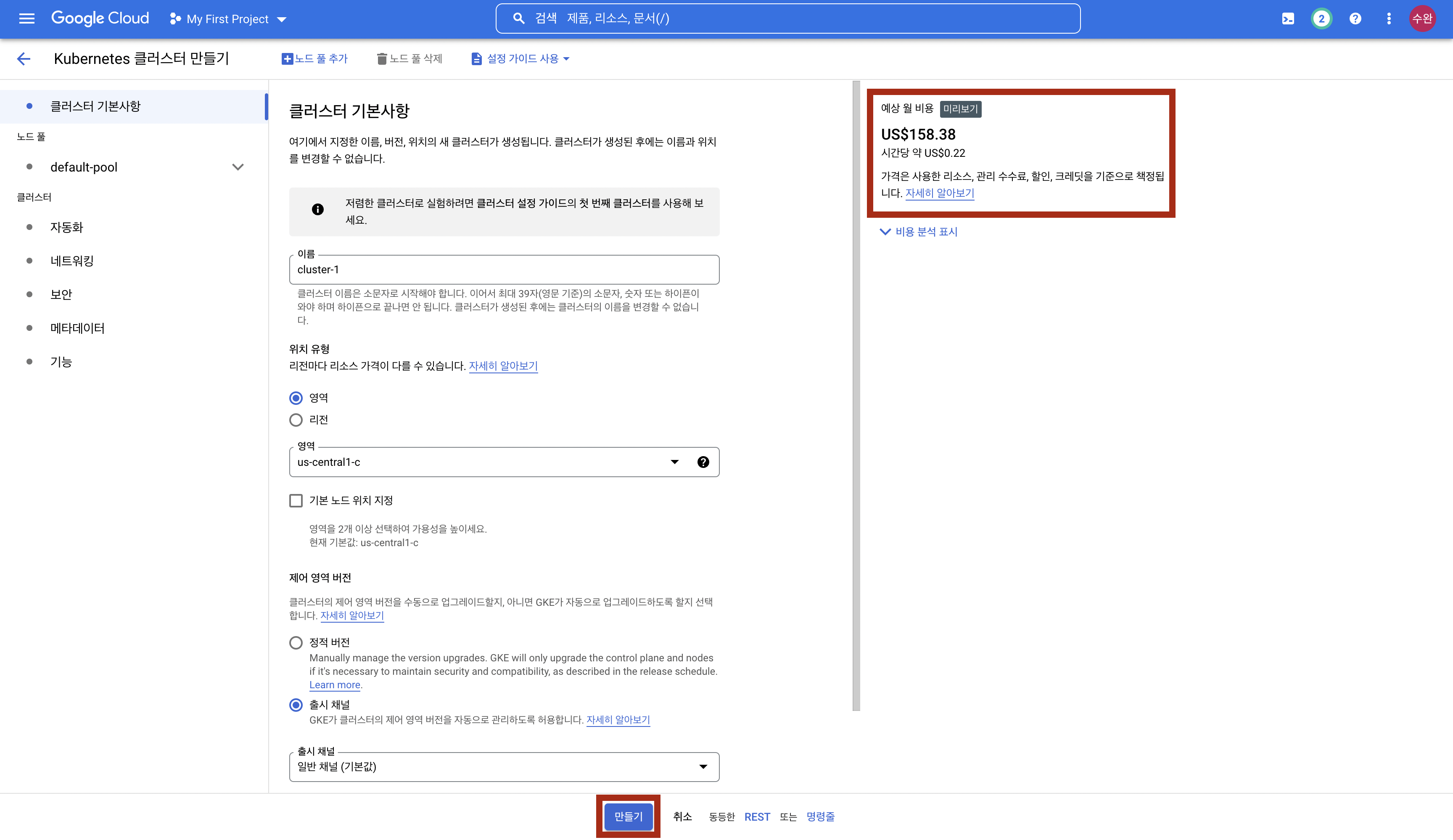The width and height of the screenshot is (1453, 840).
Task: Expand 비용 분석 표시
Action: pyautogui.click(x=919, y=232)
